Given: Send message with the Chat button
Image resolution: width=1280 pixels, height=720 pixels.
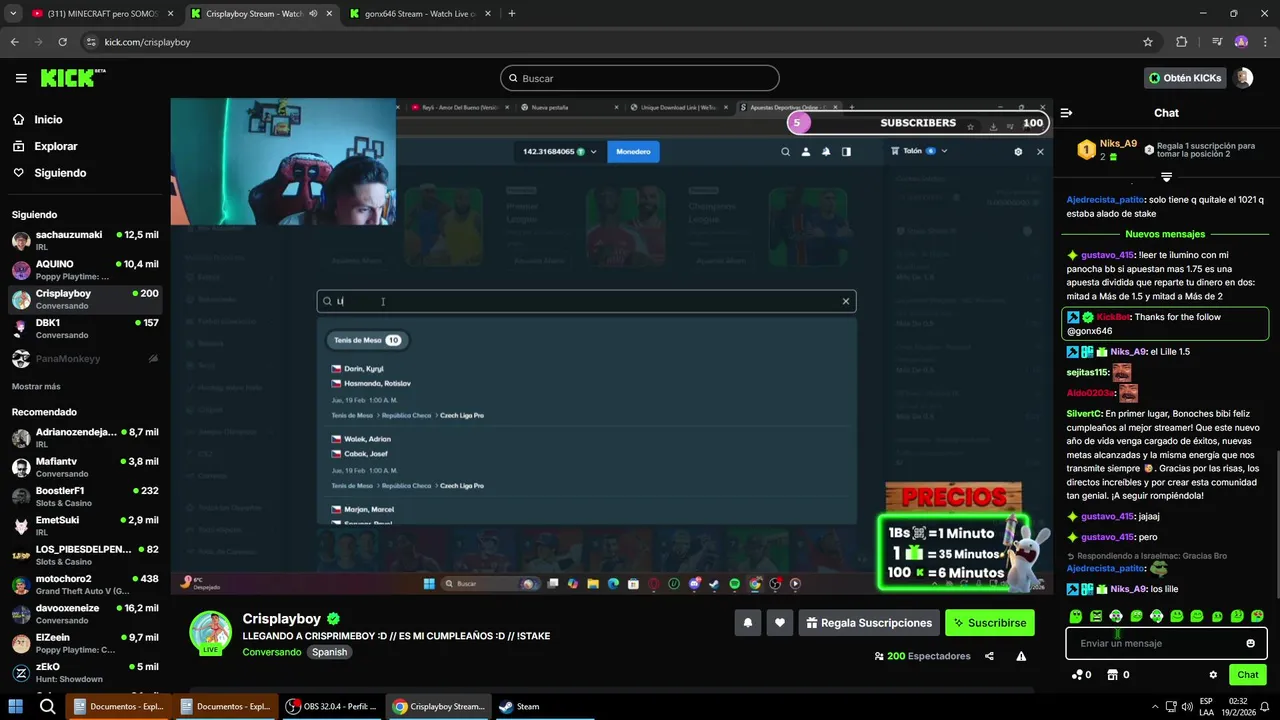Looking at the screenshot, I should coord(1248,675).
